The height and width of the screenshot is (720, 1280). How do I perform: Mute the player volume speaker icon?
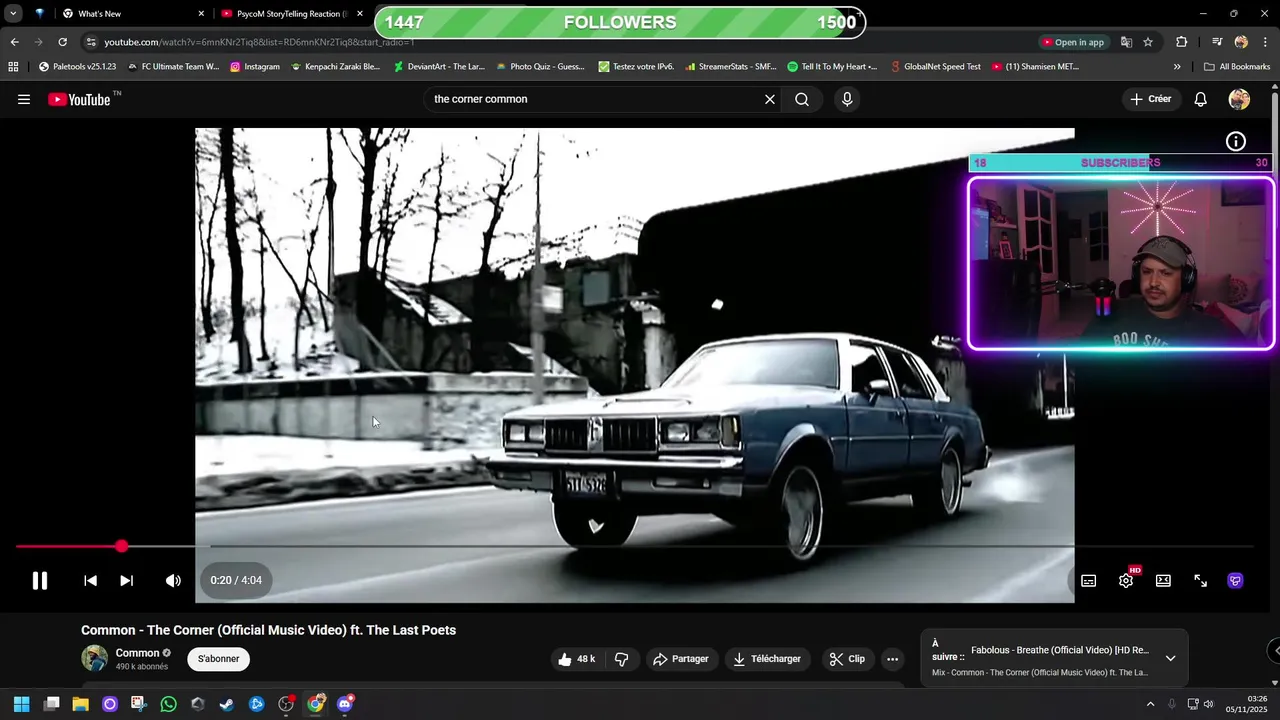coord(173,580)
